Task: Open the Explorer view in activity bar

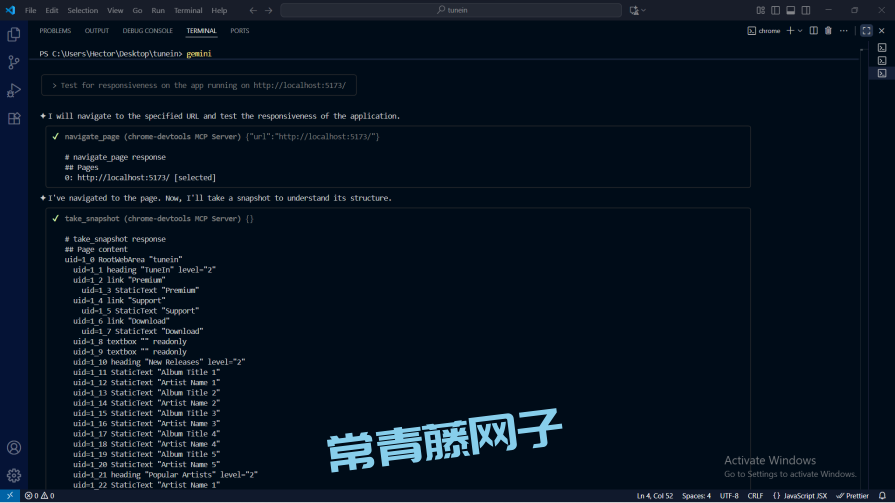Action: 14,34
